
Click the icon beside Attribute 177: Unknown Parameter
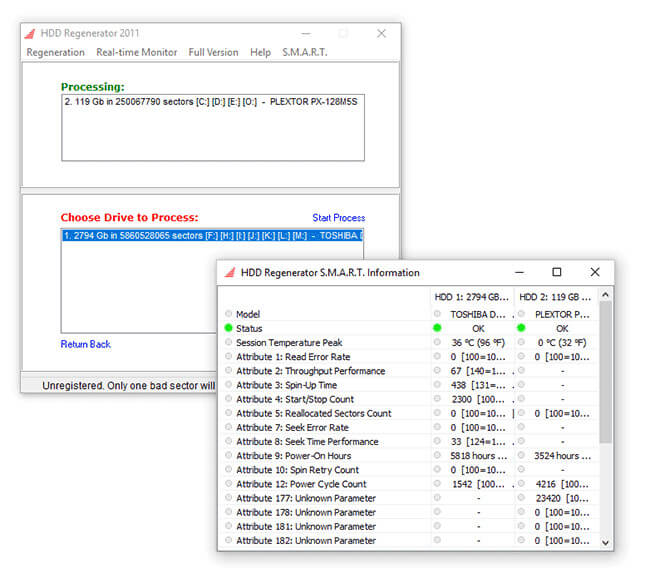click(228, 497)
